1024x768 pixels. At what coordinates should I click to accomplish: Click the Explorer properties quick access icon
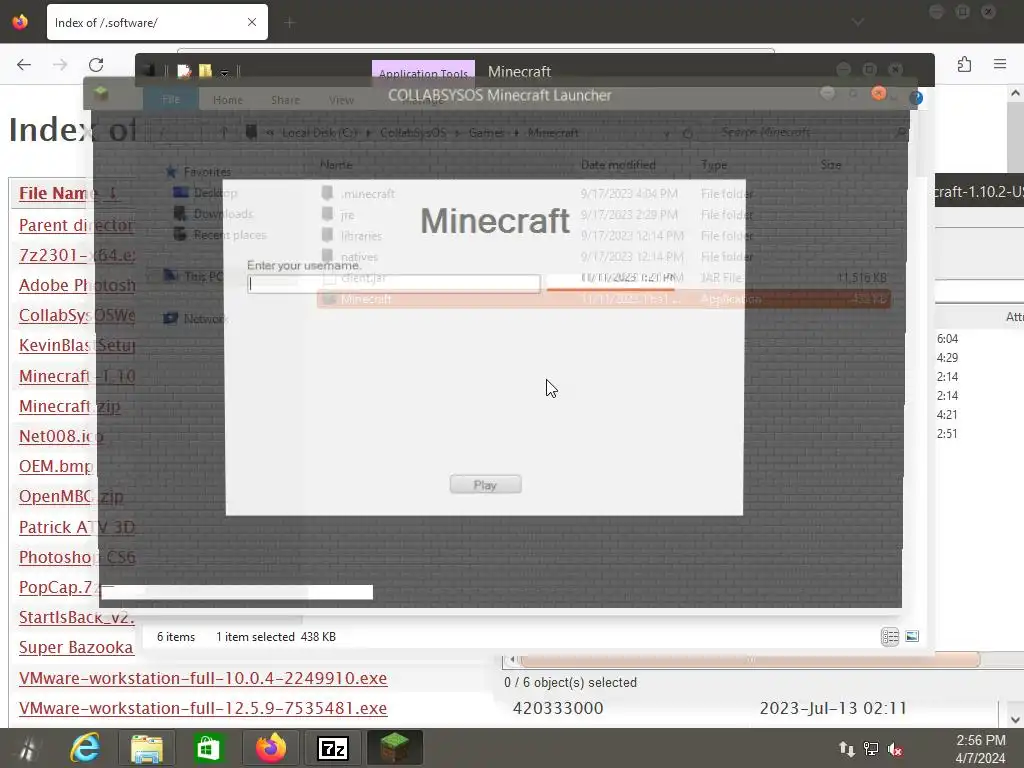coord(184,71)
